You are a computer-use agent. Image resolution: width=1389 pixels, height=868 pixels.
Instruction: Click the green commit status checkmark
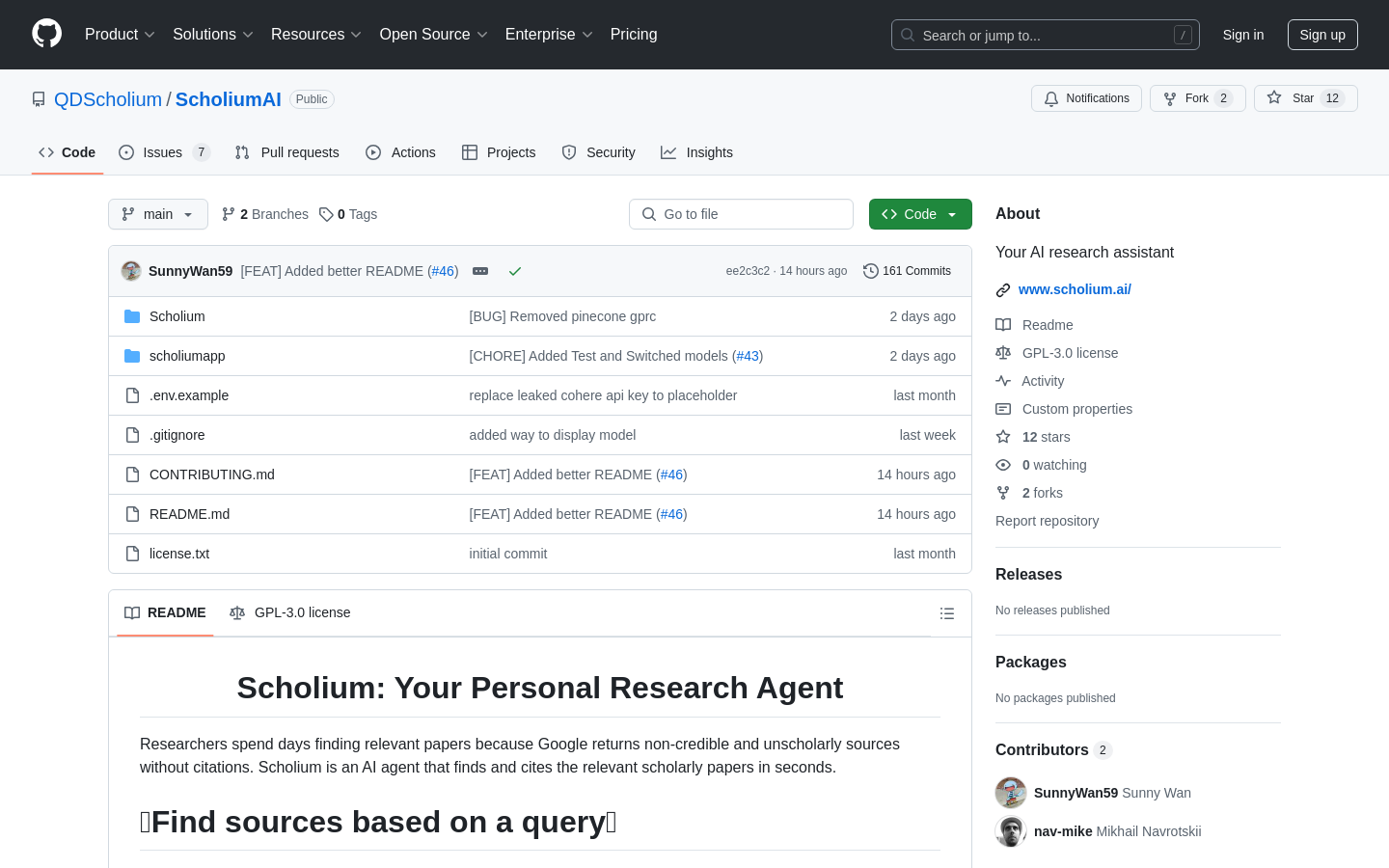pos(515,271)
